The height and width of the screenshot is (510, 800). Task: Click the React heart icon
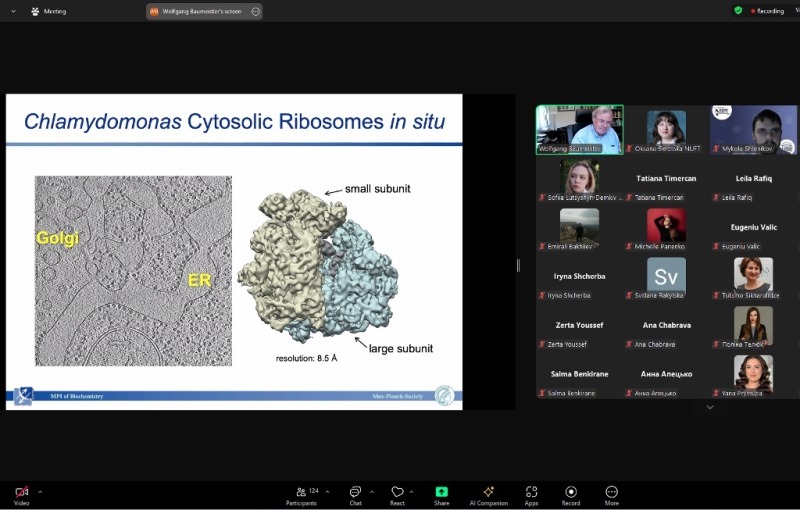[397, 492]
